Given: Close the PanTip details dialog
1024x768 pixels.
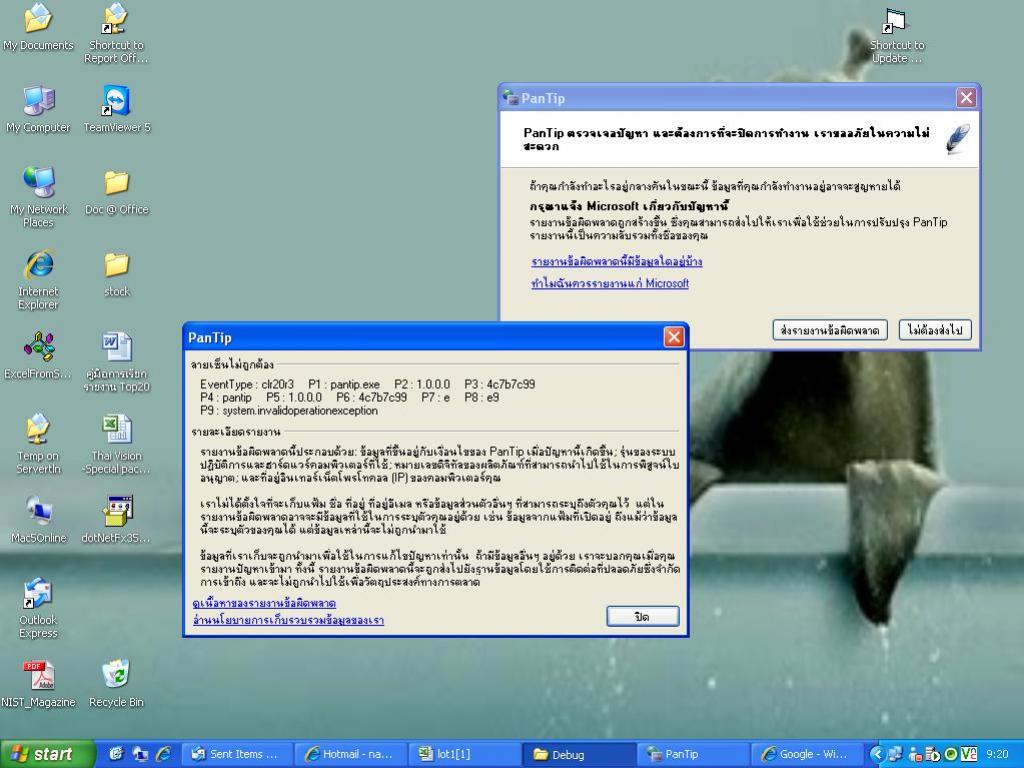Looking at the screenshot, I should pos(673,337).
